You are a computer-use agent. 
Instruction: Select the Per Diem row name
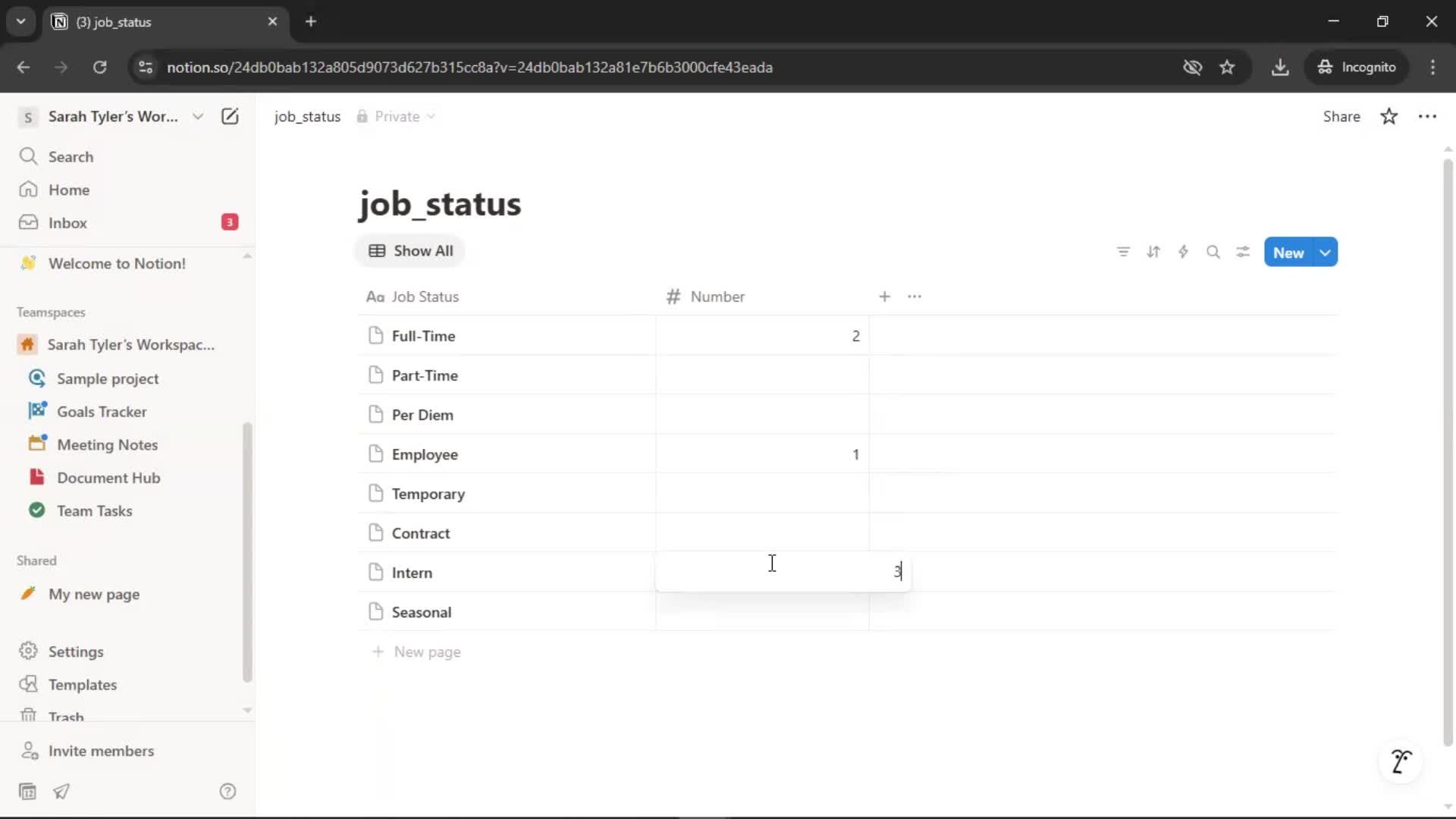coord(422,415)
